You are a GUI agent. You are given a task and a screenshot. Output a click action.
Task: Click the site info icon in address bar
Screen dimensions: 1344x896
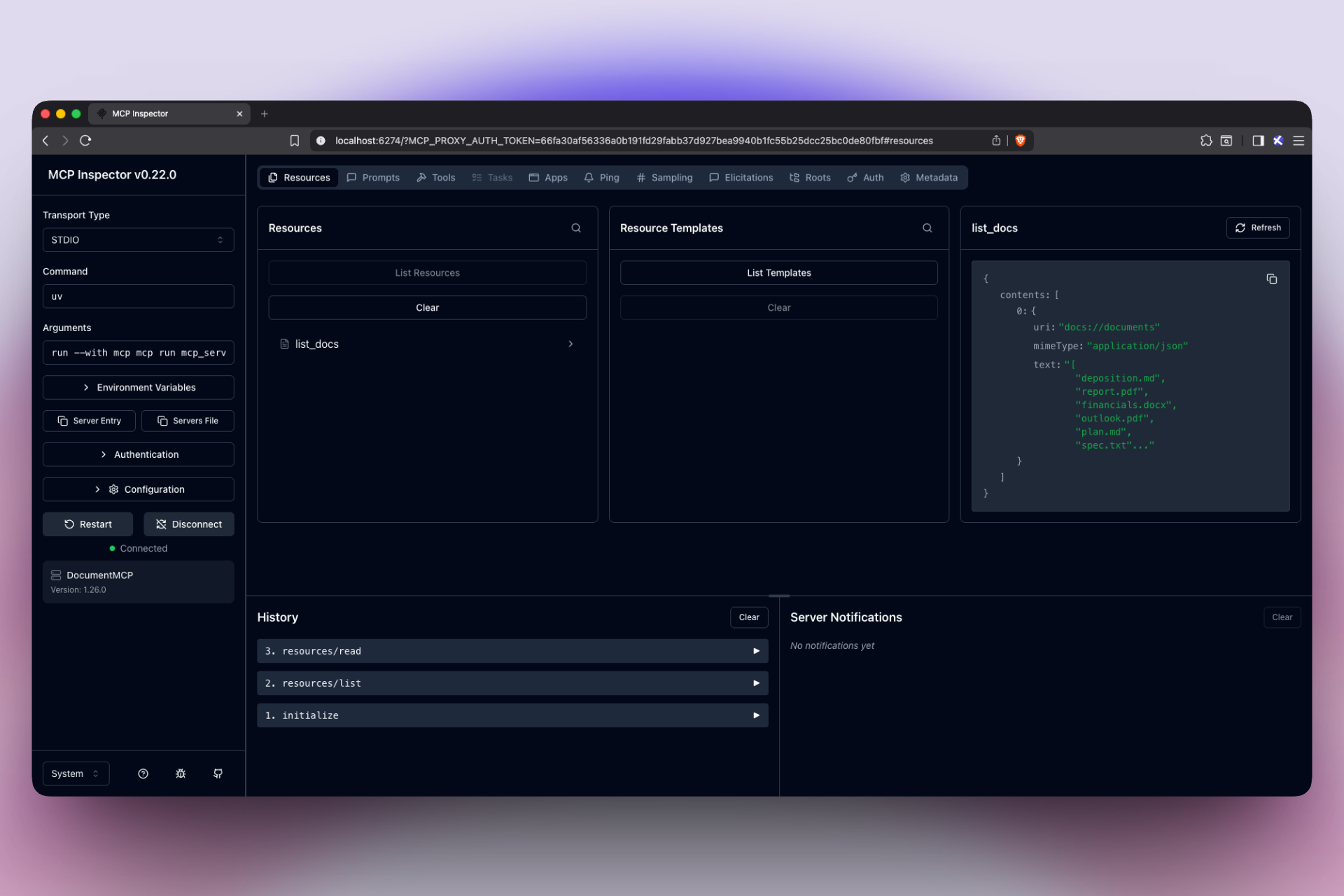click(321, 141)
